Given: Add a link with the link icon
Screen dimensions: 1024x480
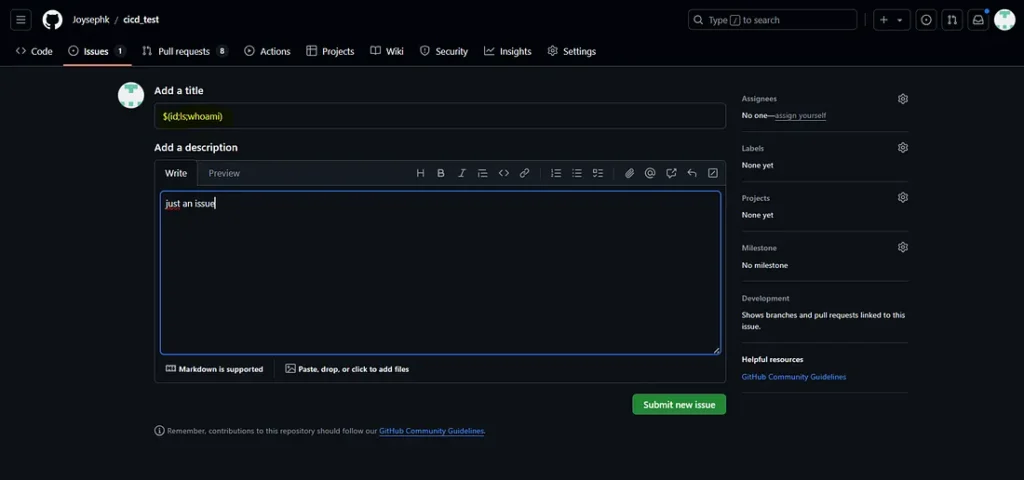Looking at the screenshot, I should tap(524, 173).
